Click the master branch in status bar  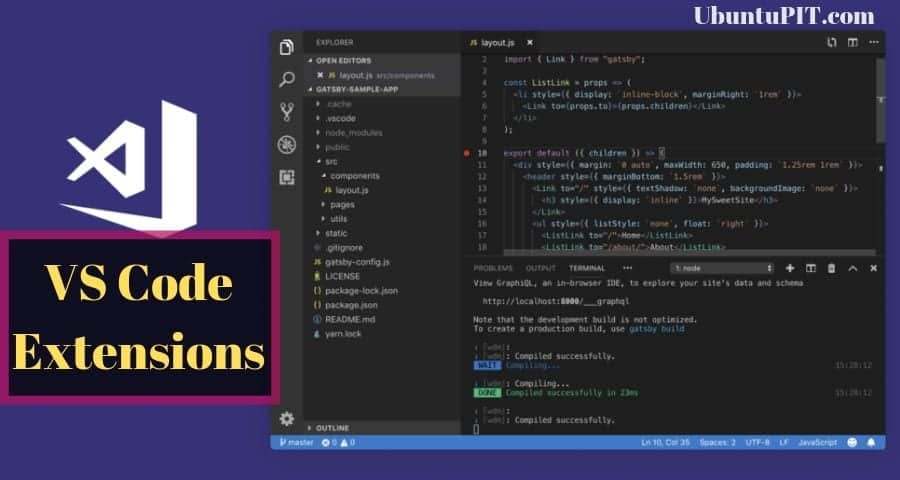(297, 442)
